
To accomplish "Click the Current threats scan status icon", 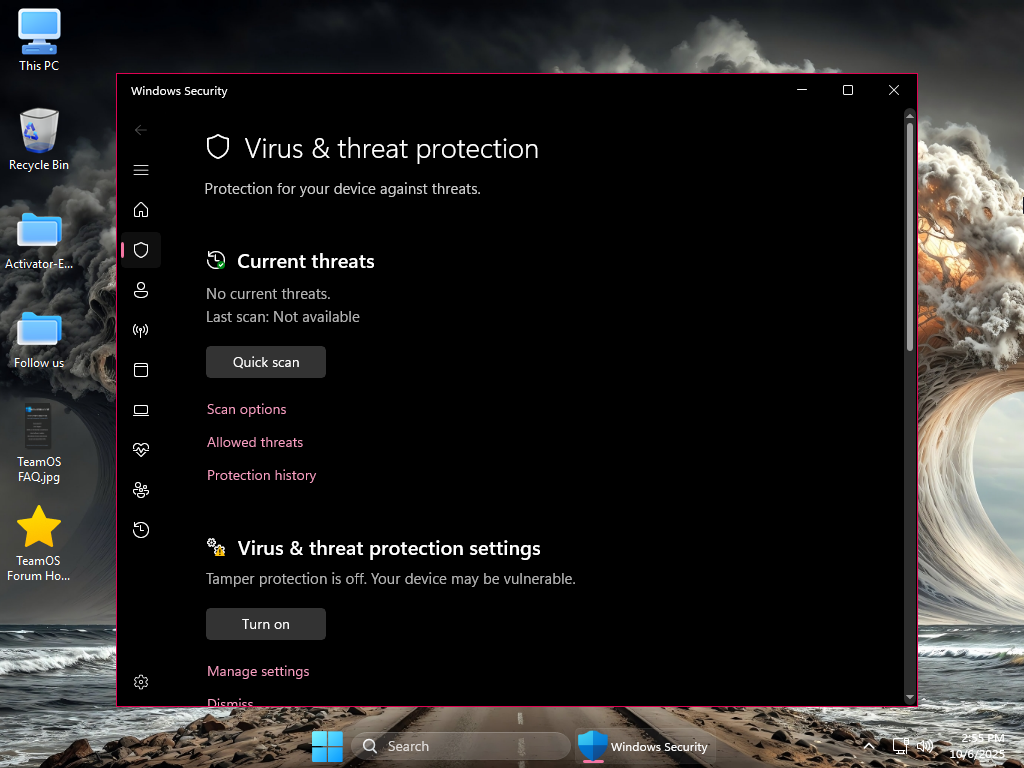I will coord(216,260).
